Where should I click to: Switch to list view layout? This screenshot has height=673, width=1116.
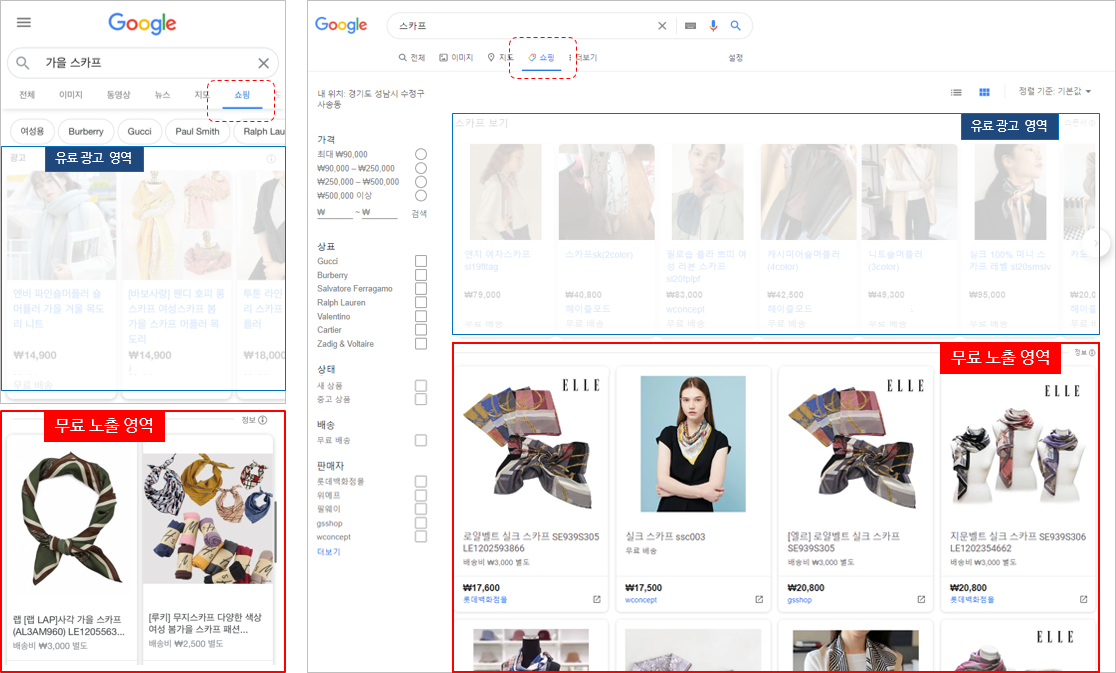pyautogui.click(x=956, y=92)
